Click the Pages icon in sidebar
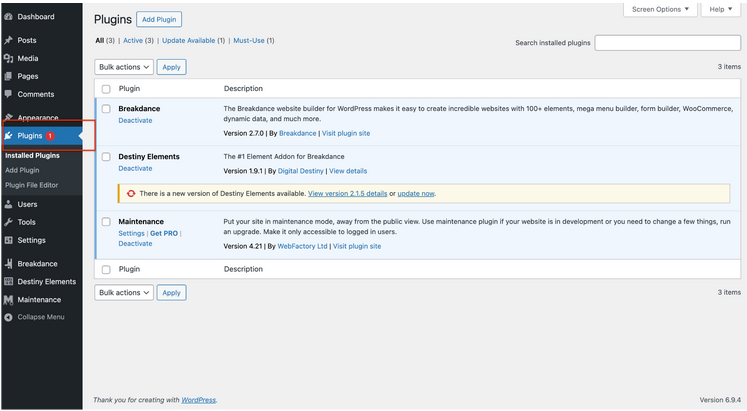This screenshot has height=411, width=747. click(x=8, y=76)
